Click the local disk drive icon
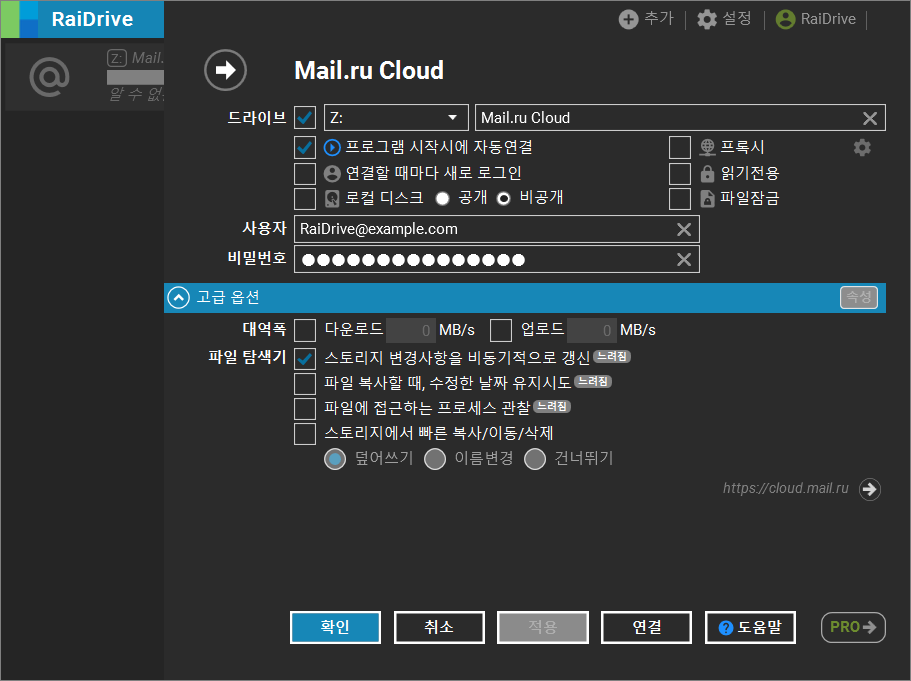 point(332,199)
